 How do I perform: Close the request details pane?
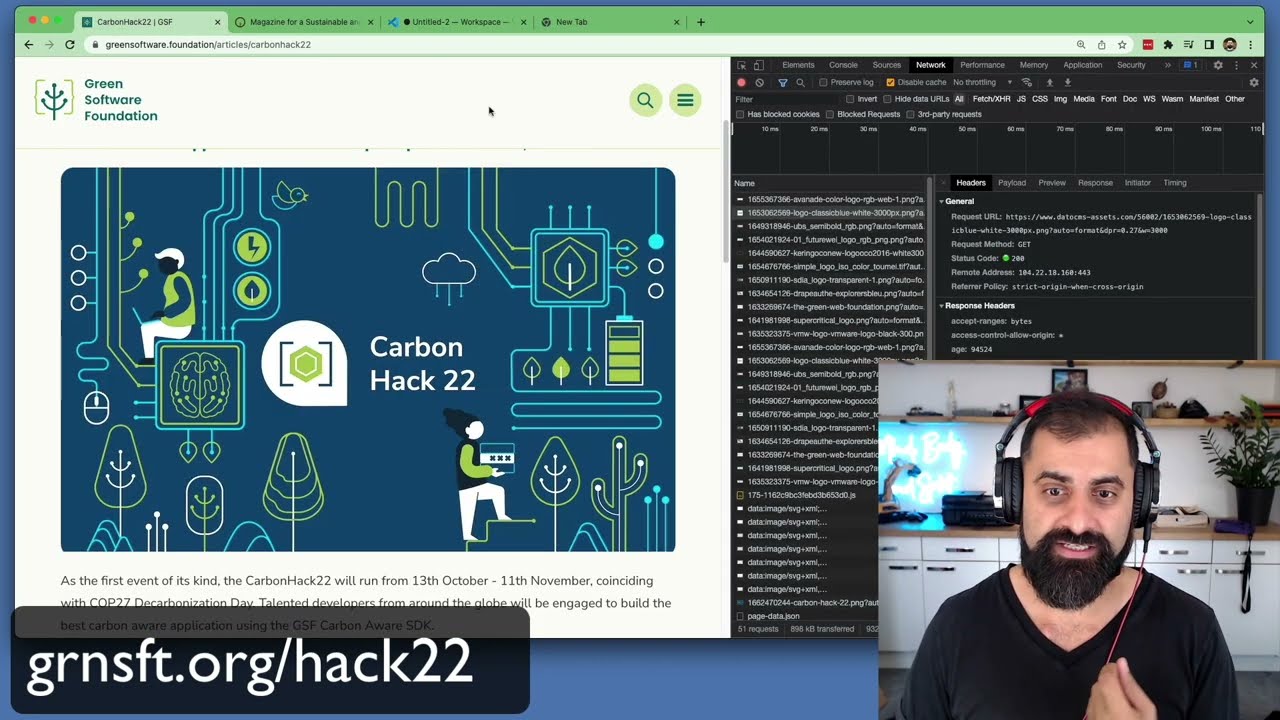[x=942, y=183]
